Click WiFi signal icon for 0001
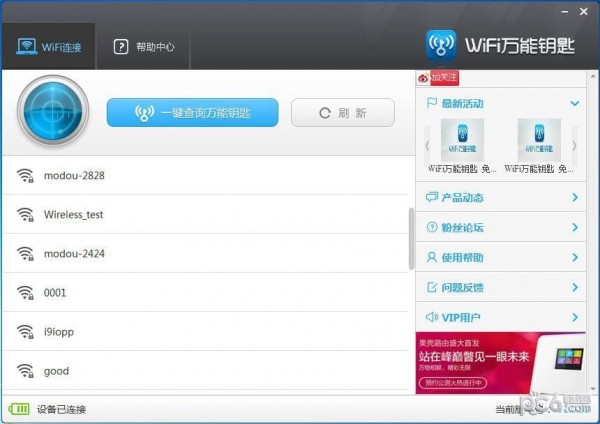This screenshot has width=600, height=424. tap(25, 293)
